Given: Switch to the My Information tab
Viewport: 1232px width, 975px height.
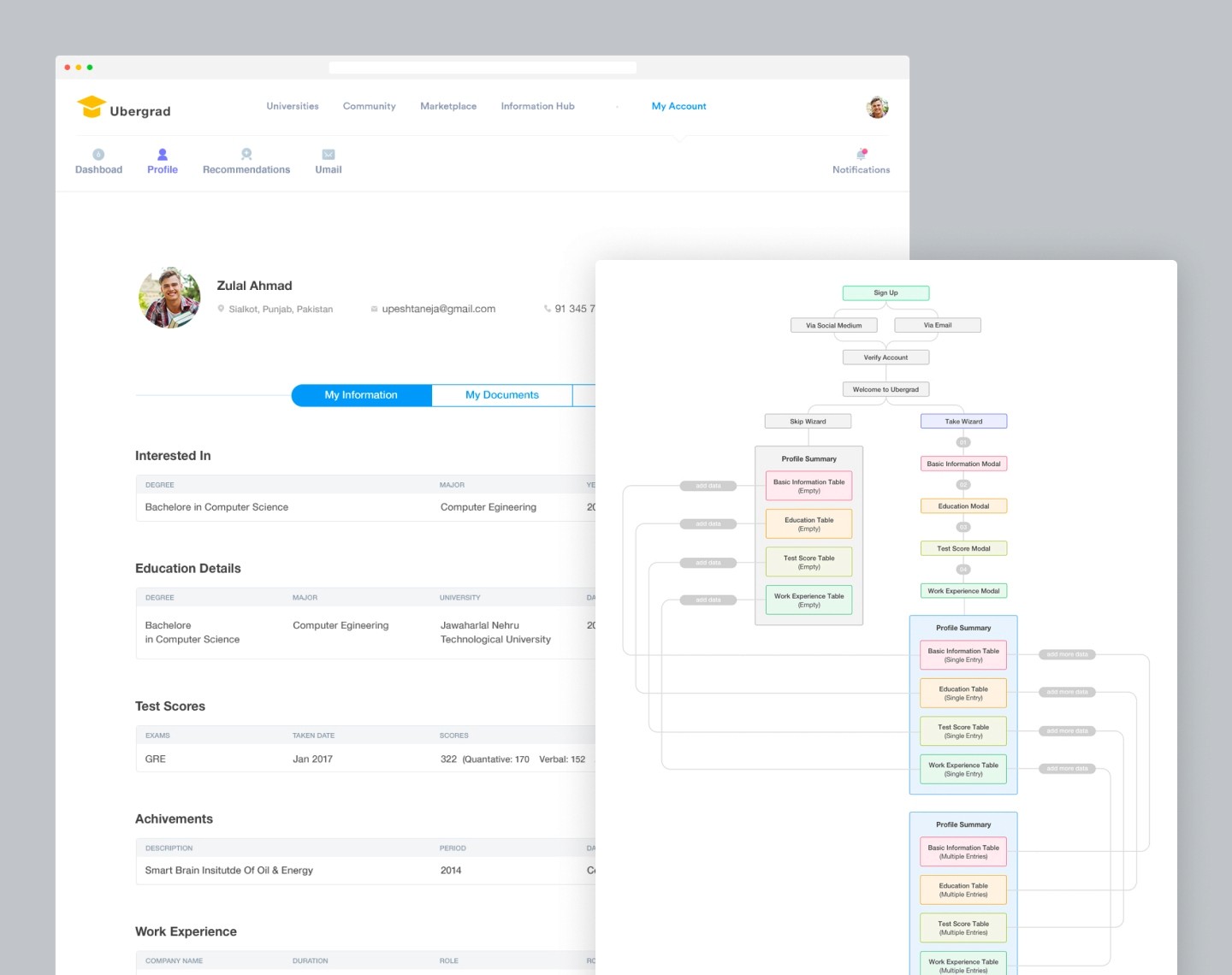Looking at the screenshot, I should click(361, 395).
